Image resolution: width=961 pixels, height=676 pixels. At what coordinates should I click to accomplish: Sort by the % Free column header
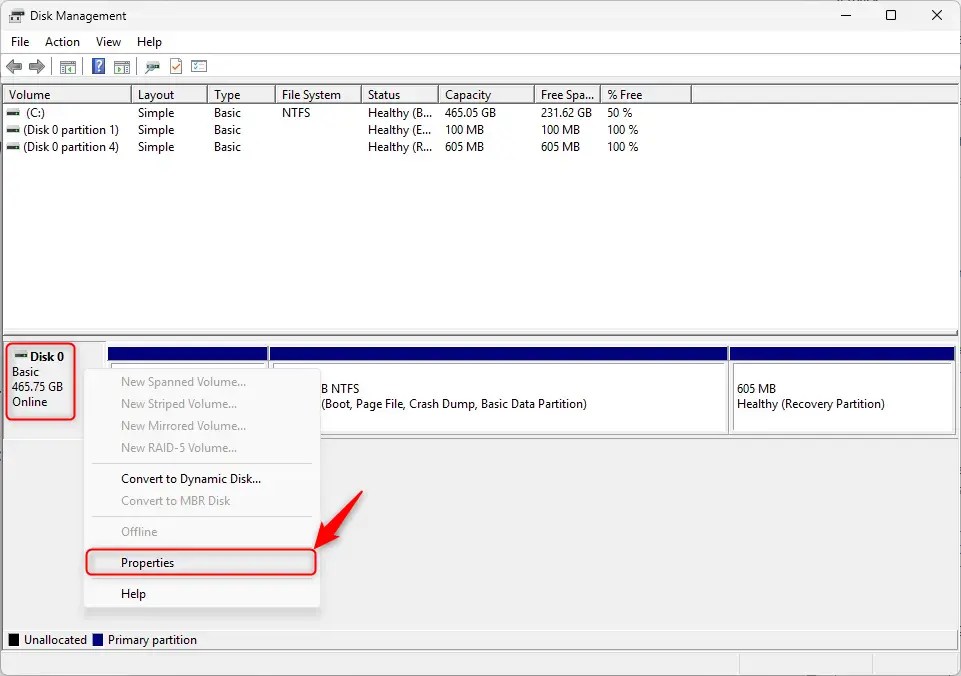pyautogui.click(x=646, y=95)
